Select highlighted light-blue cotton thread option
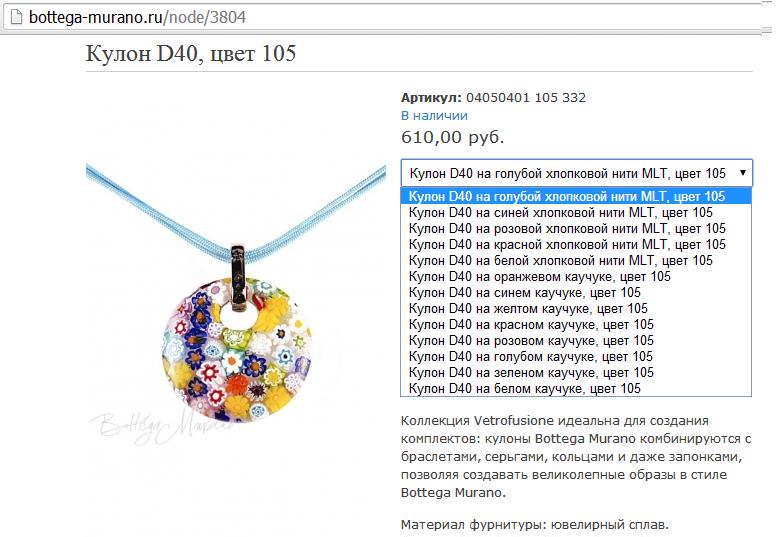780x537 pixels. 576,196
